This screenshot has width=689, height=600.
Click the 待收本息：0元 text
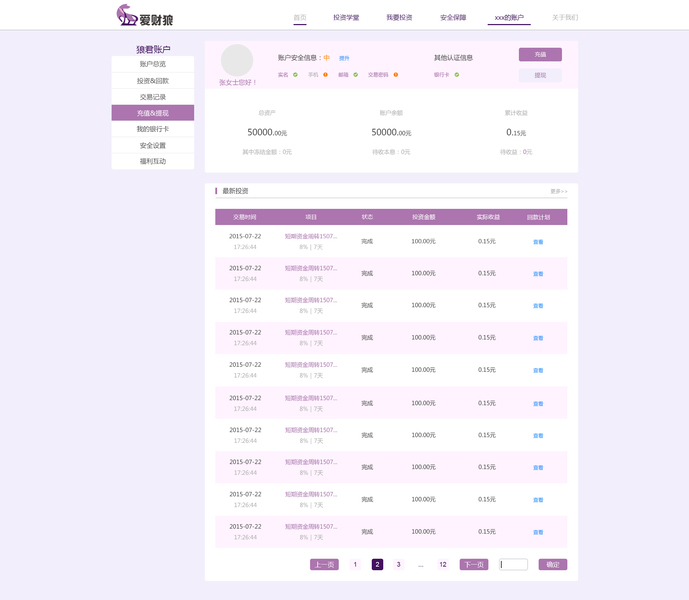(x=391, y=152)
